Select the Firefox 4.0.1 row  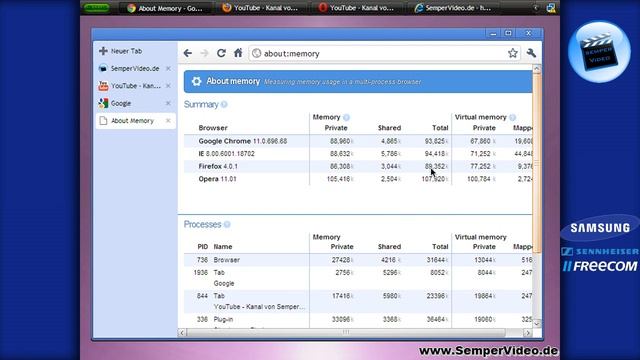tap(358, 167)
